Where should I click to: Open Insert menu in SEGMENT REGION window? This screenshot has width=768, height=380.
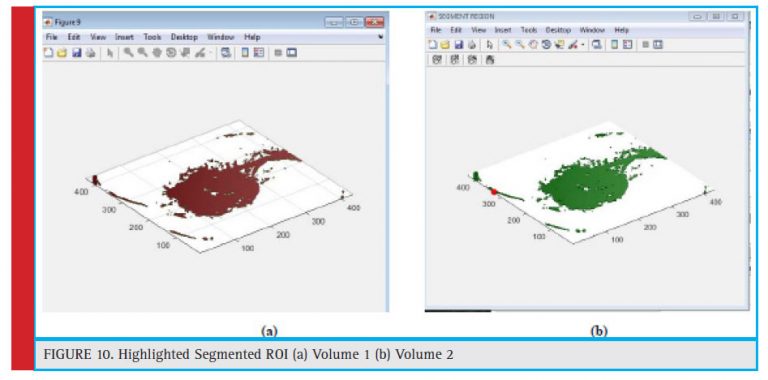(503, 30)
